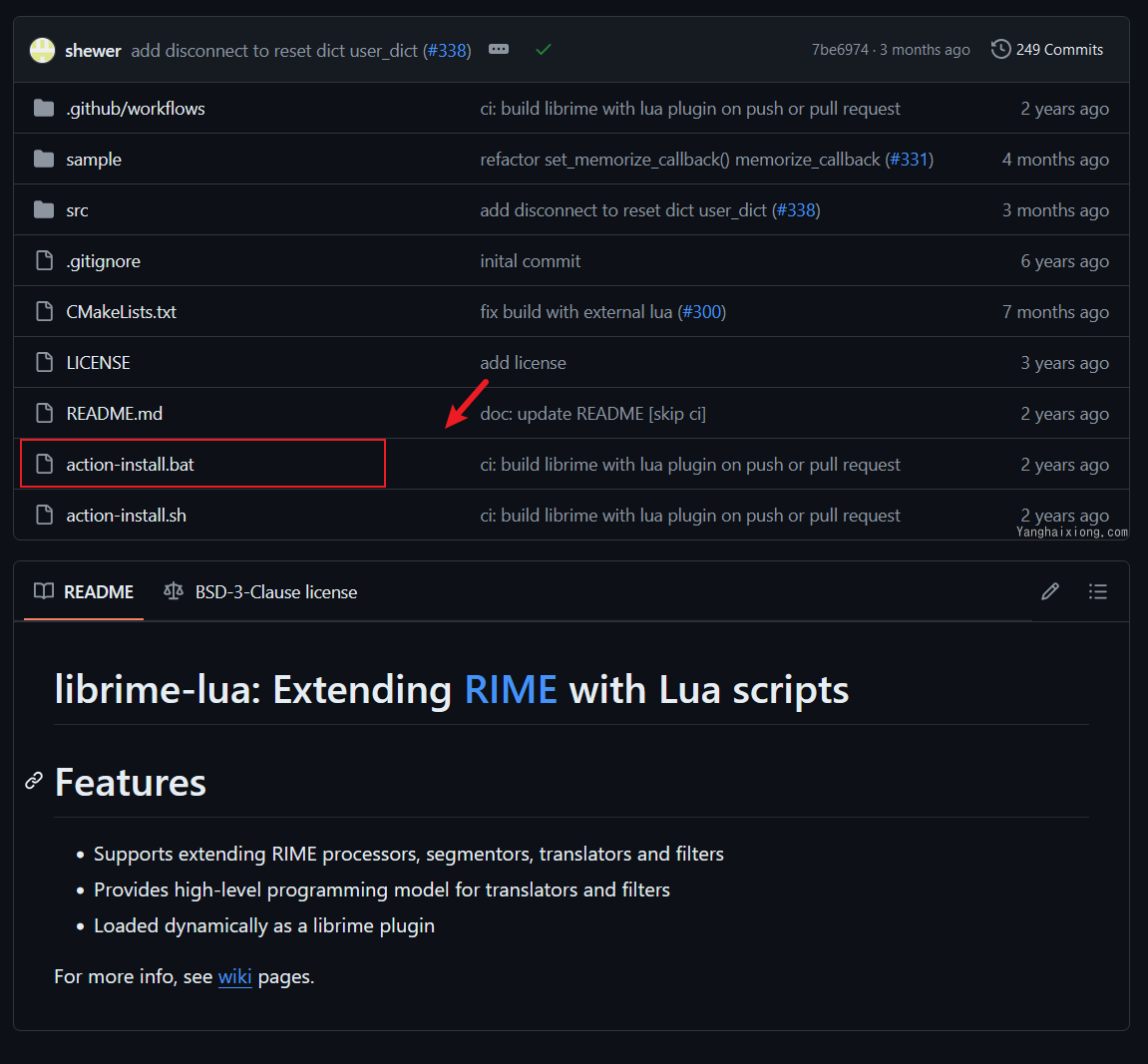
Task: Open pull request #300 link
Action: [x=701, y=312]
